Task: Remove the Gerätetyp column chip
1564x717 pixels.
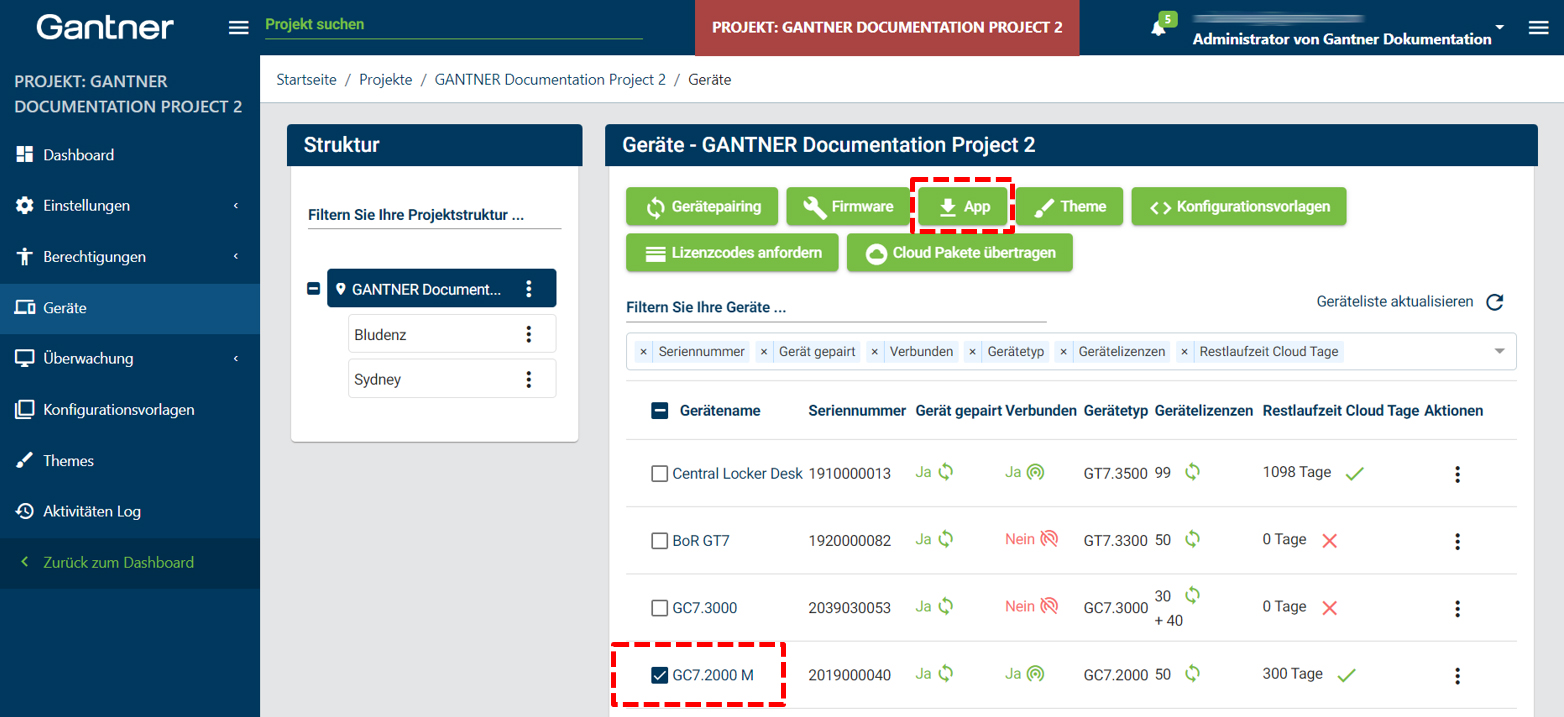Action: [x=972, y=352]
